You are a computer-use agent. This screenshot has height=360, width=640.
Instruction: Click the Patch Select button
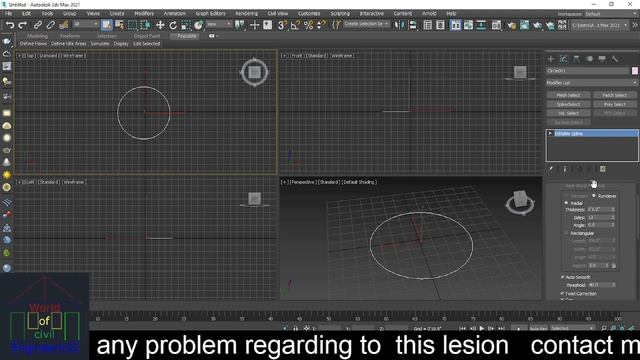[x=615, y=95]
